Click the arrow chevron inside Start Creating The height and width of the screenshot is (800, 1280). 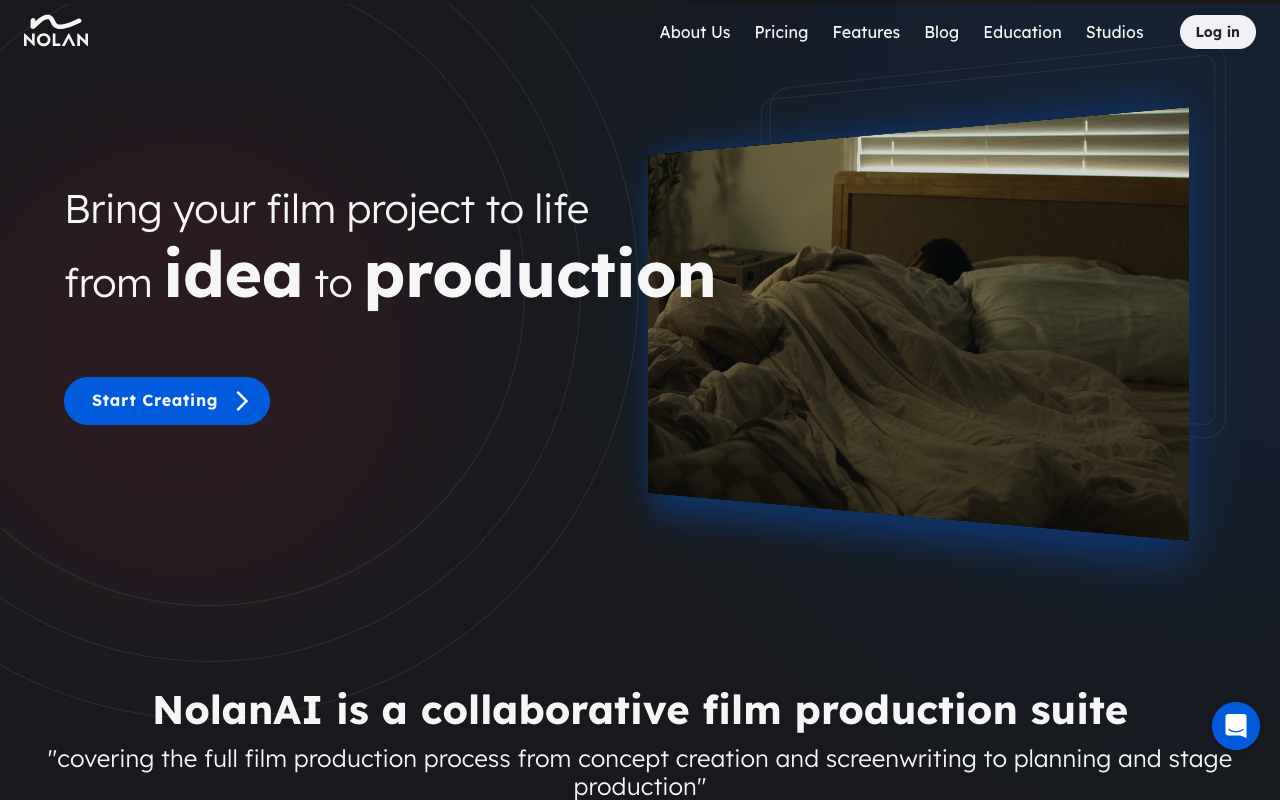click(242, 401)
